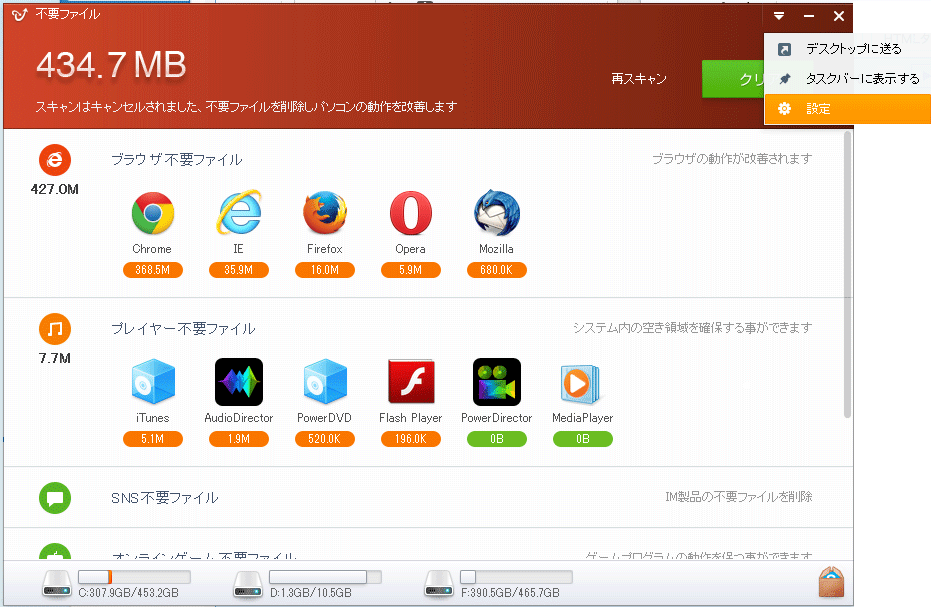
Task: Select the iTunes player icon
Action: click(153, 382)
